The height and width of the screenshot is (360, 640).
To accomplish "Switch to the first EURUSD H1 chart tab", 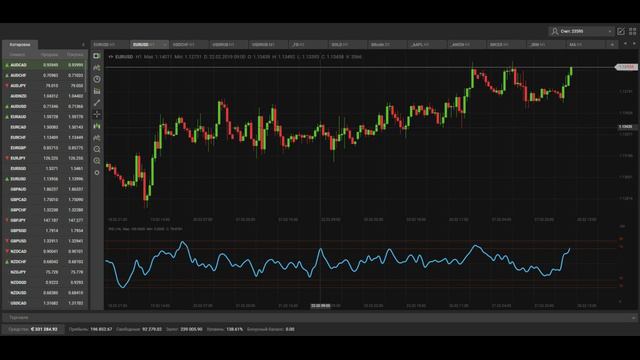I will point(110,44).
